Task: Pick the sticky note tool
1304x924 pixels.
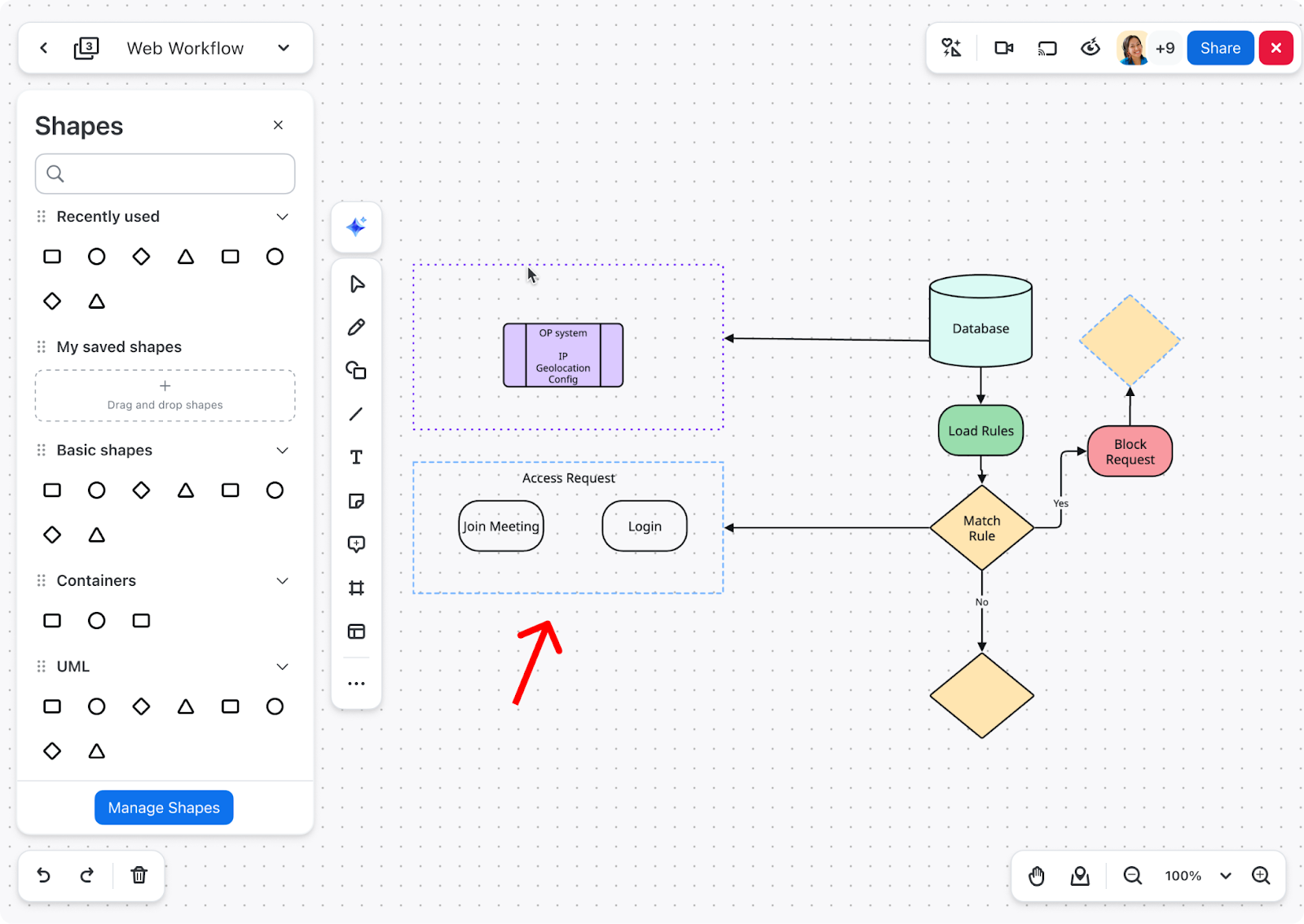Action: click(356, 501)
